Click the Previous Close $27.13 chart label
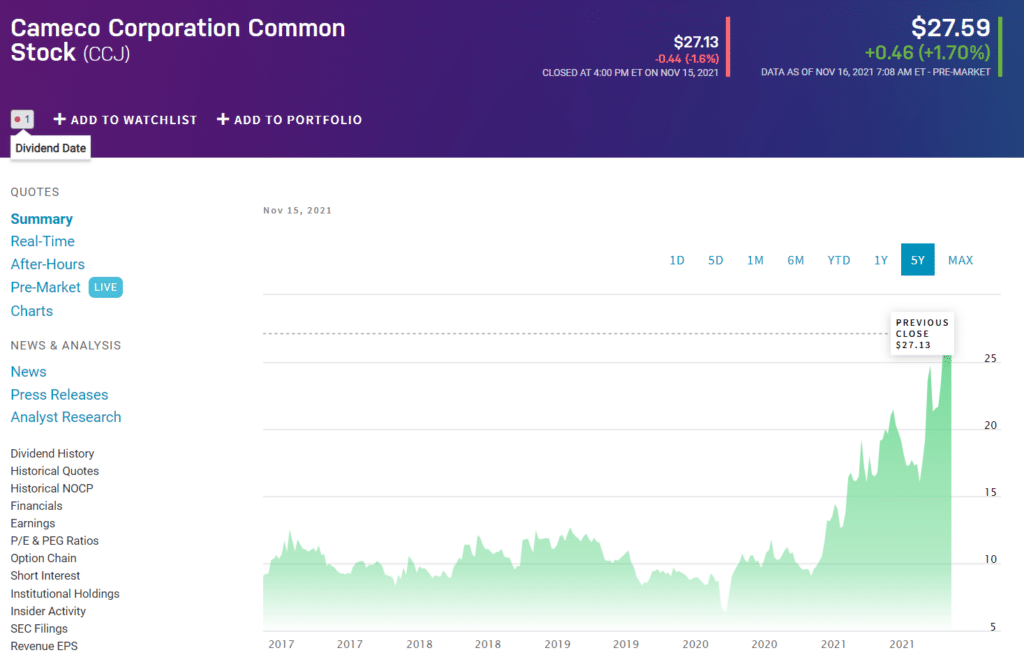The width and height of the screenshot is (1024, 671). (x=922, y=334)
